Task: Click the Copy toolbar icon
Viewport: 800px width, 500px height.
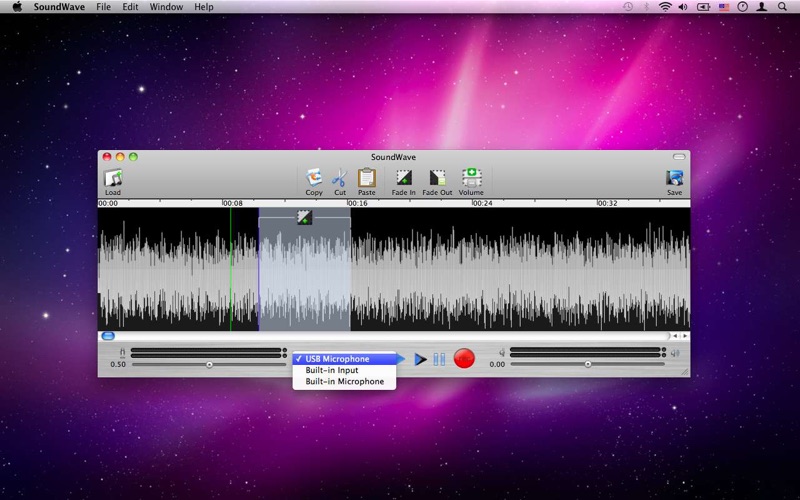Action: tap(314, 179)
